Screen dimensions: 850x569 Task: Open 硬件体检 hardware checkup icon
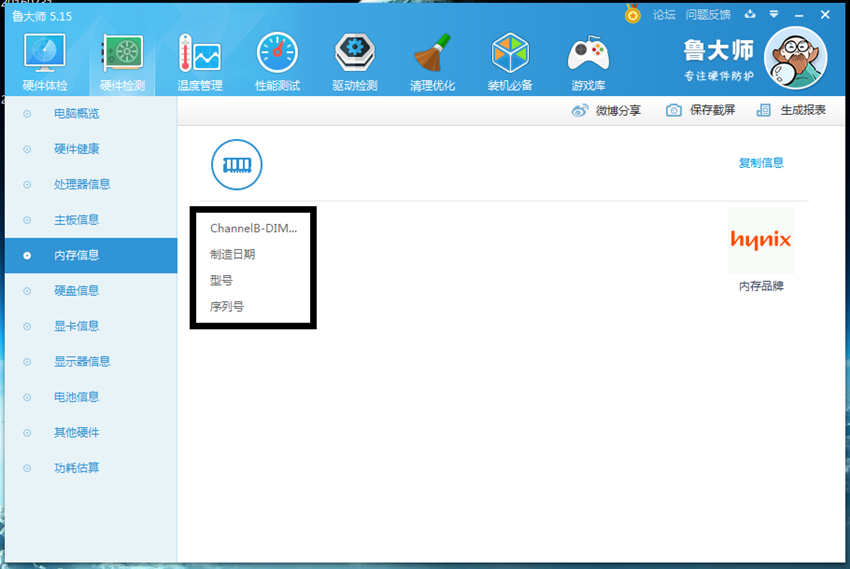tap(44, 62)
